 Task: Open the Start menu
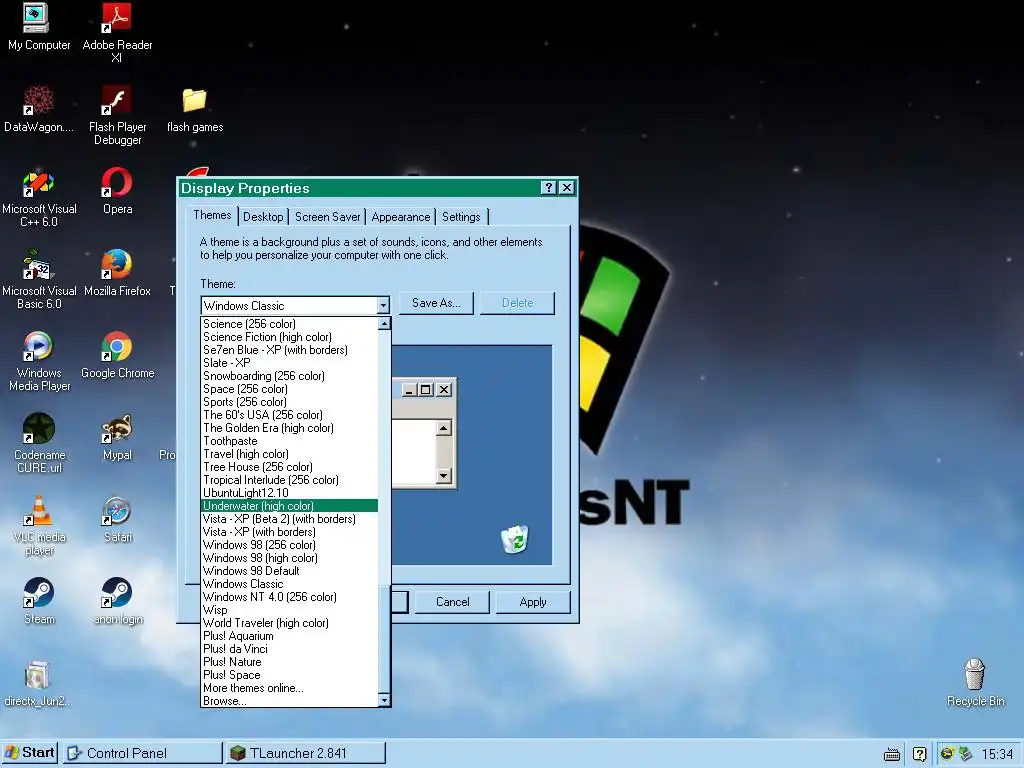(x=29, y=753)
